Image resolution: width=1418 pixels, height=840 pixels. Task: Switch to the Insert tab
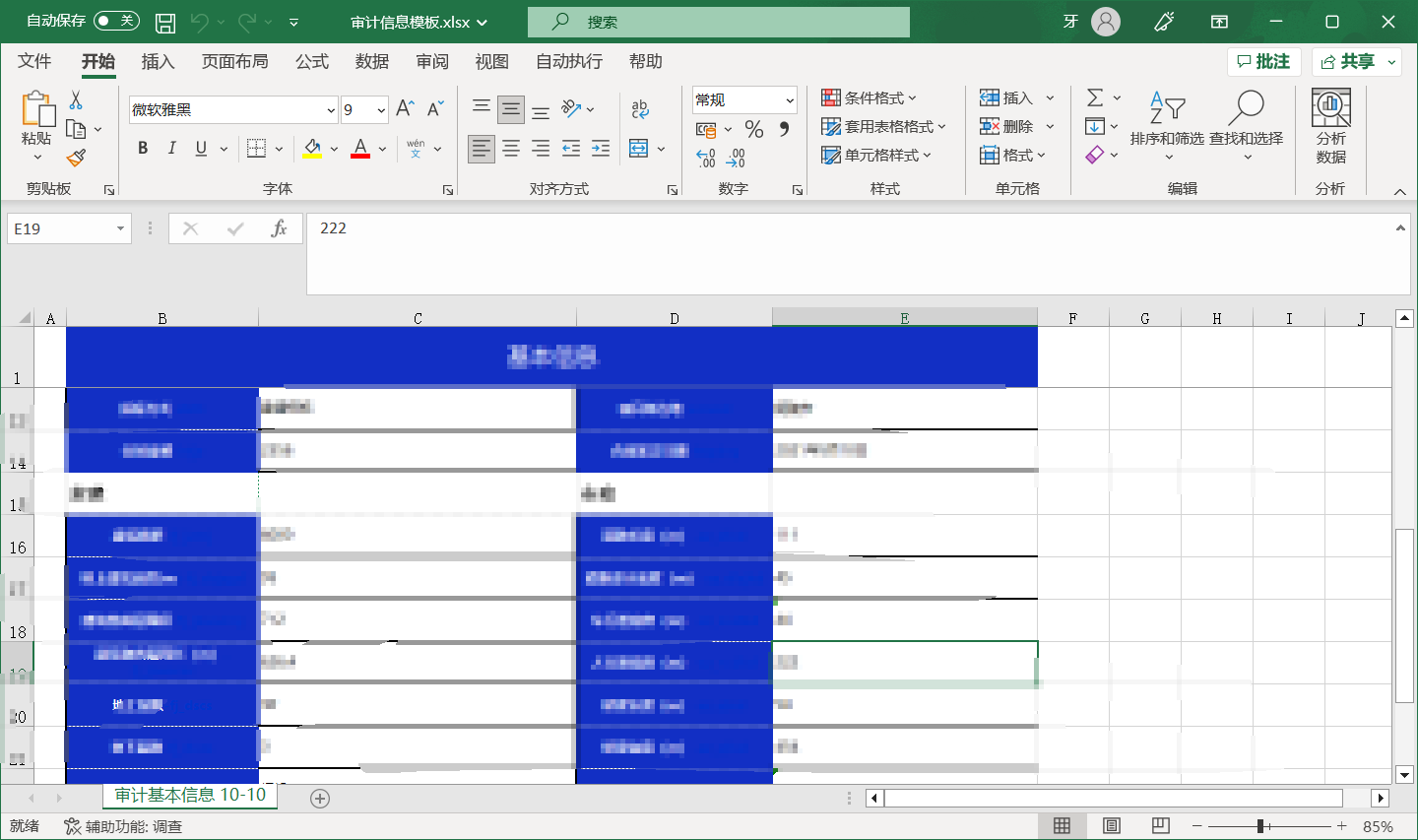[158, 61]
